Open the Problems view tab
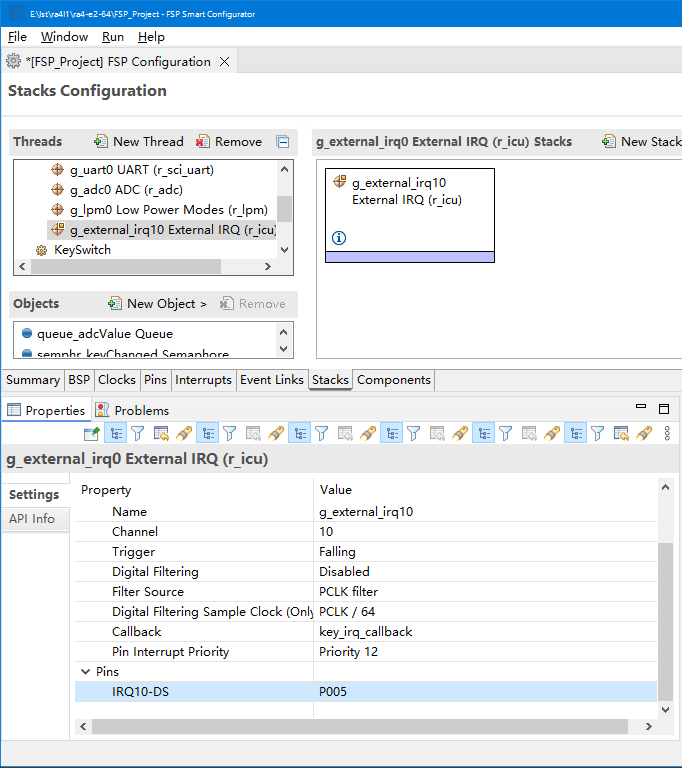 tap(132, 410)
